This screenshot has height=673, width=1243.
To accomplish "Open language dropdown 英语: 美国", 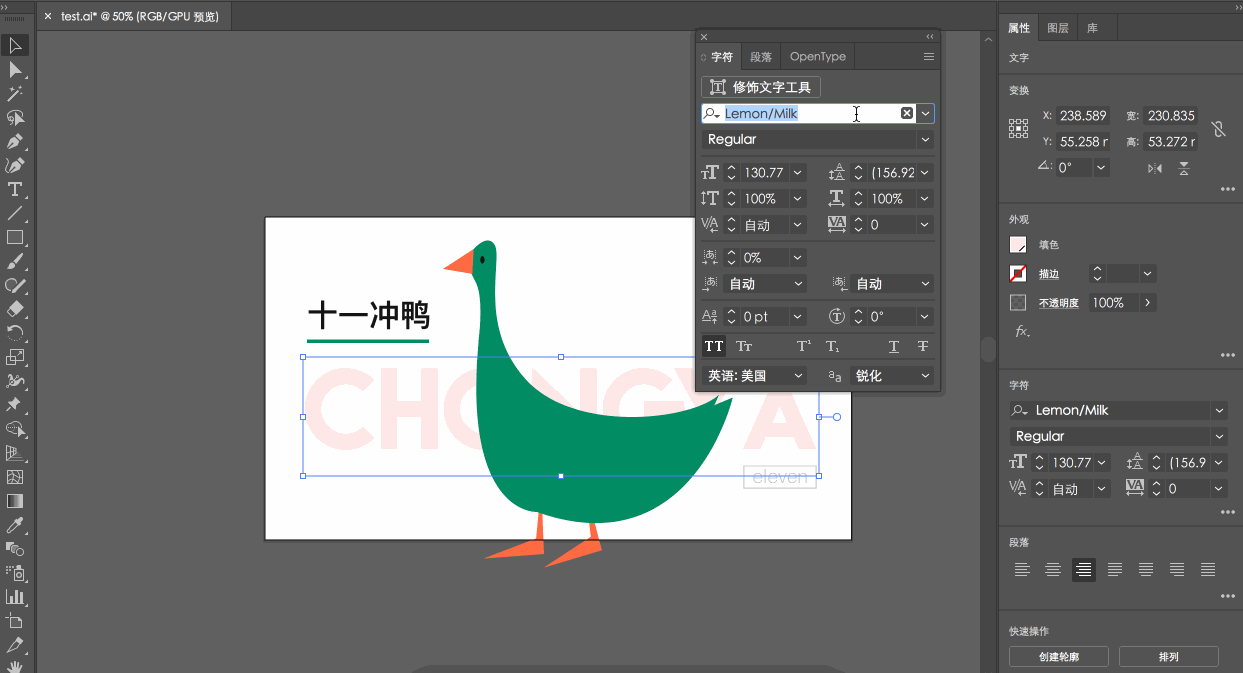I will (799, 376).
